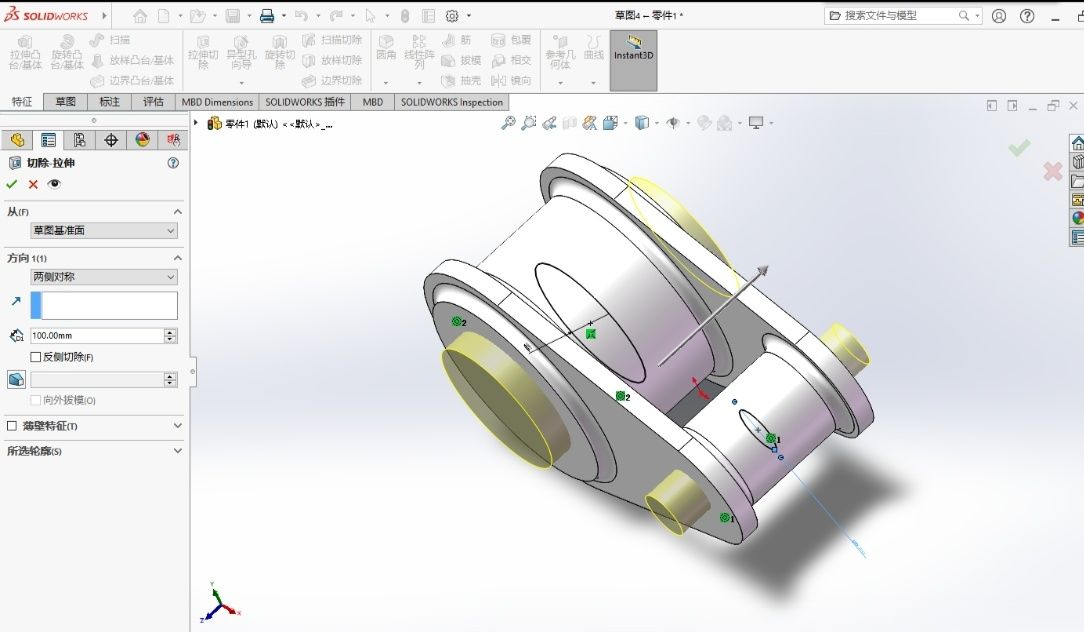Open 两侧对称 end condition dropdown
This screenshot has width=1084, height=632.
[x=104, y=277]
